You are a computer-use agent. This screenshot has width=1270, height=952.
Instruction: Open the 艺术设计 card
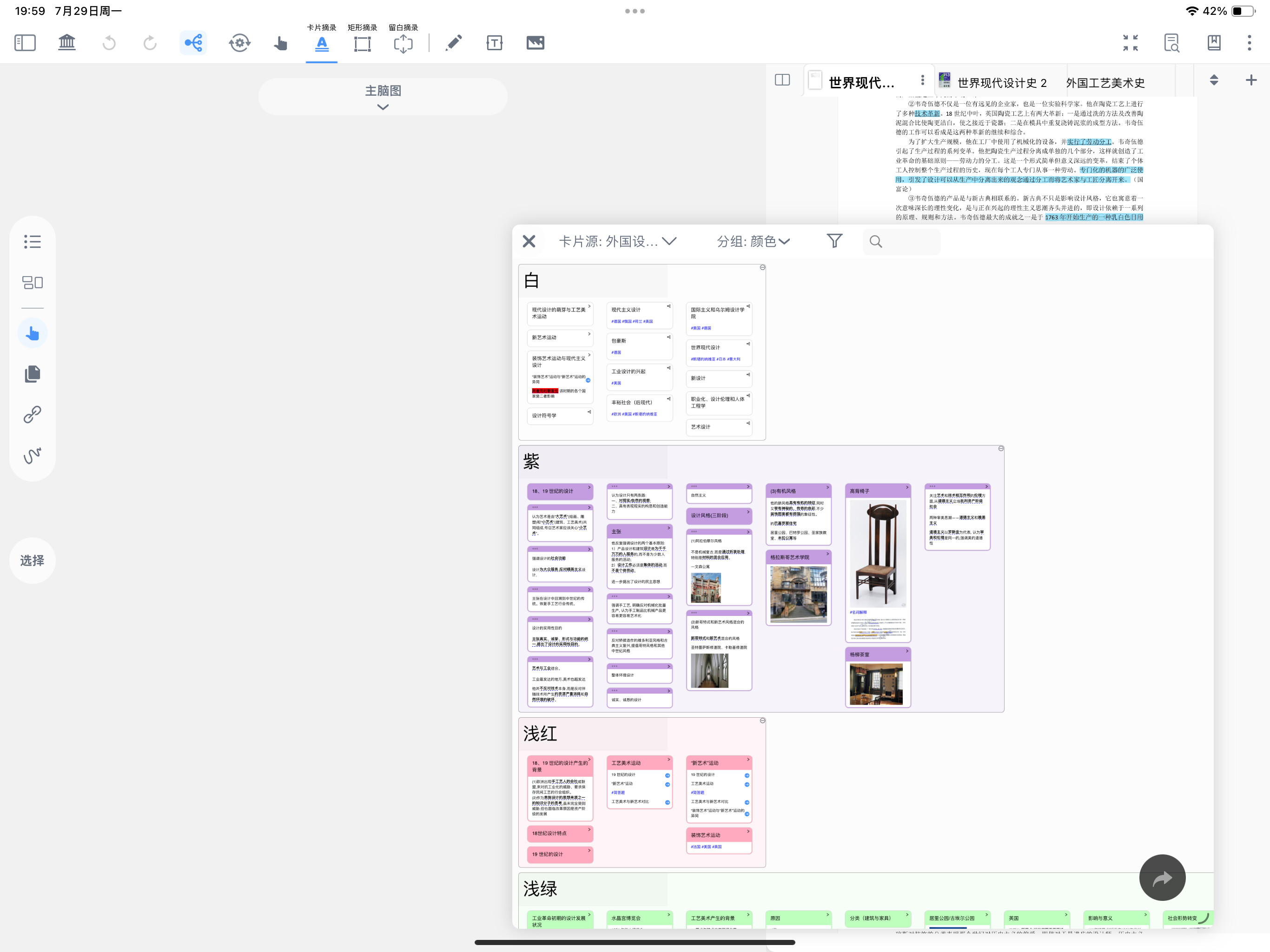click(719, 427)
